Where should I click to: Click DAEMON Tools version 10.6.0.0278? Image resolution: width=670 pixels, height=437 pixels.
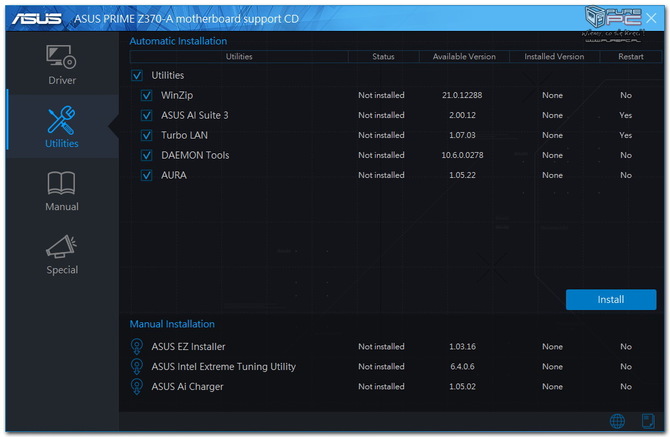tap(462, 155)
